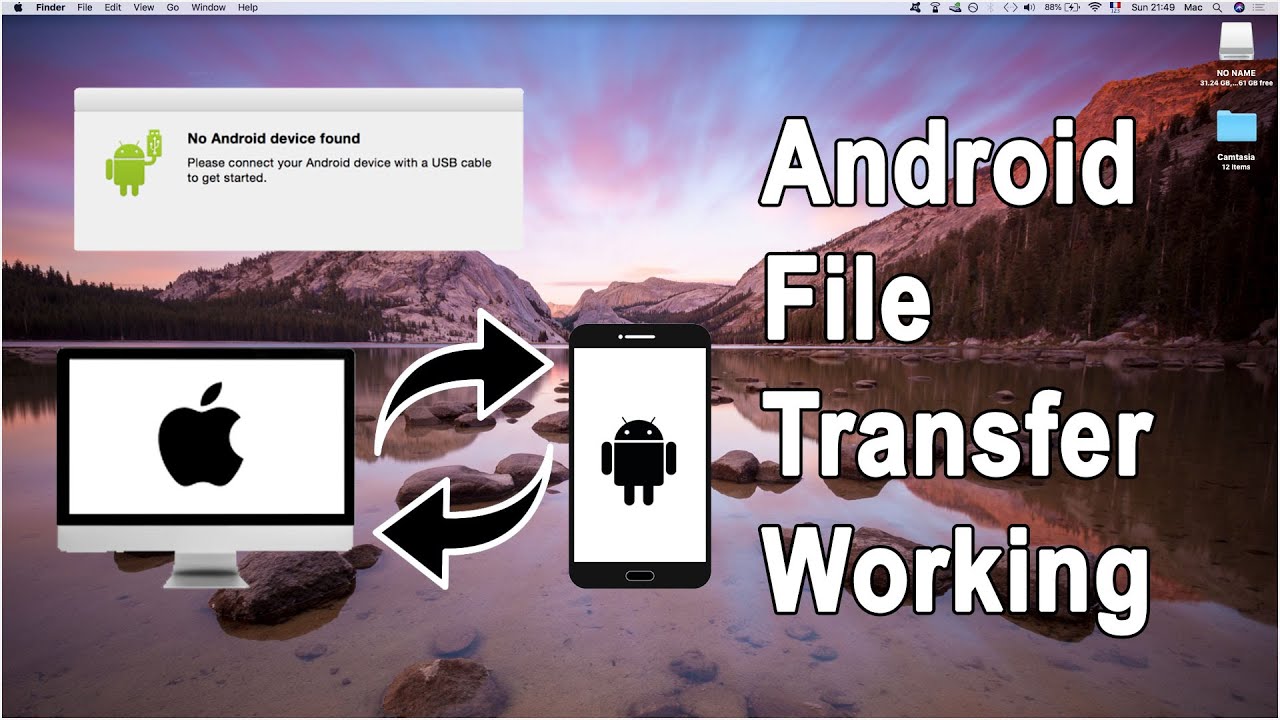
Task: Click the Bluetooth status icon
Action: [990, 7]
